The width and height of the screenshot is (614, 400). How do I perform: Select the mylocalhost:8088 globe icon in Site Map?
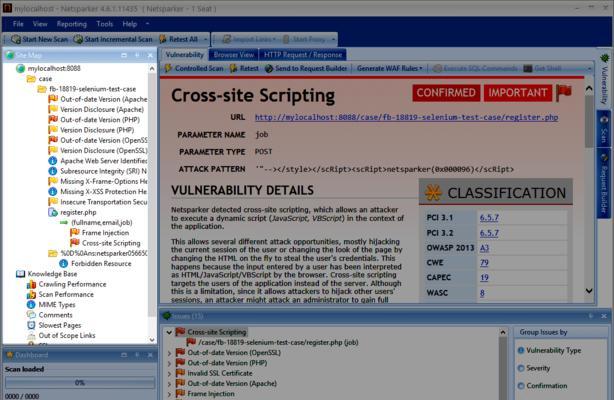20,69
